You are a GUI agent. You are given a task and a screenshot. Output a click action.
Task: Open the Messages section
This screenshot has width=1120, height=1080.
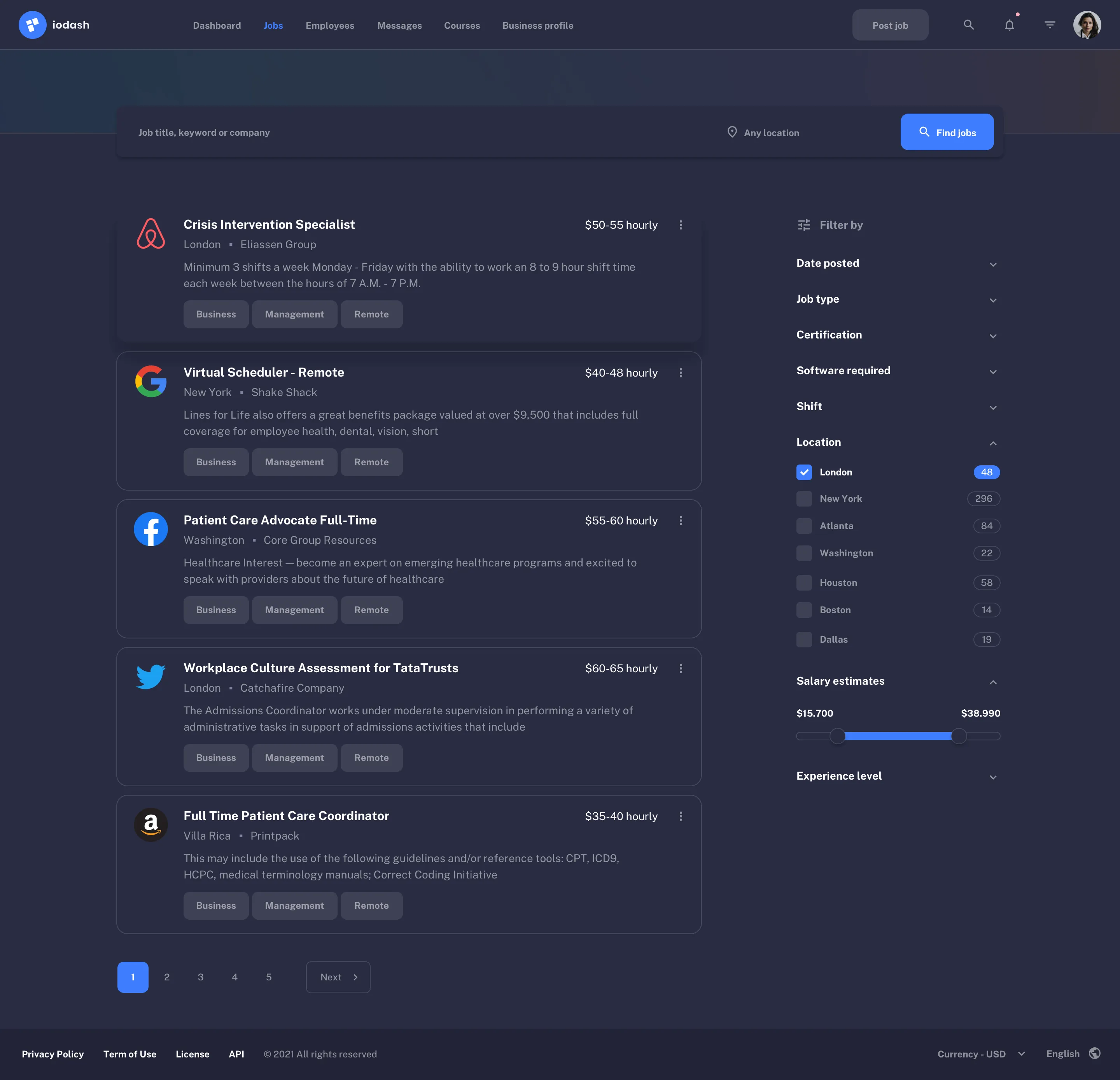(399, 25)
